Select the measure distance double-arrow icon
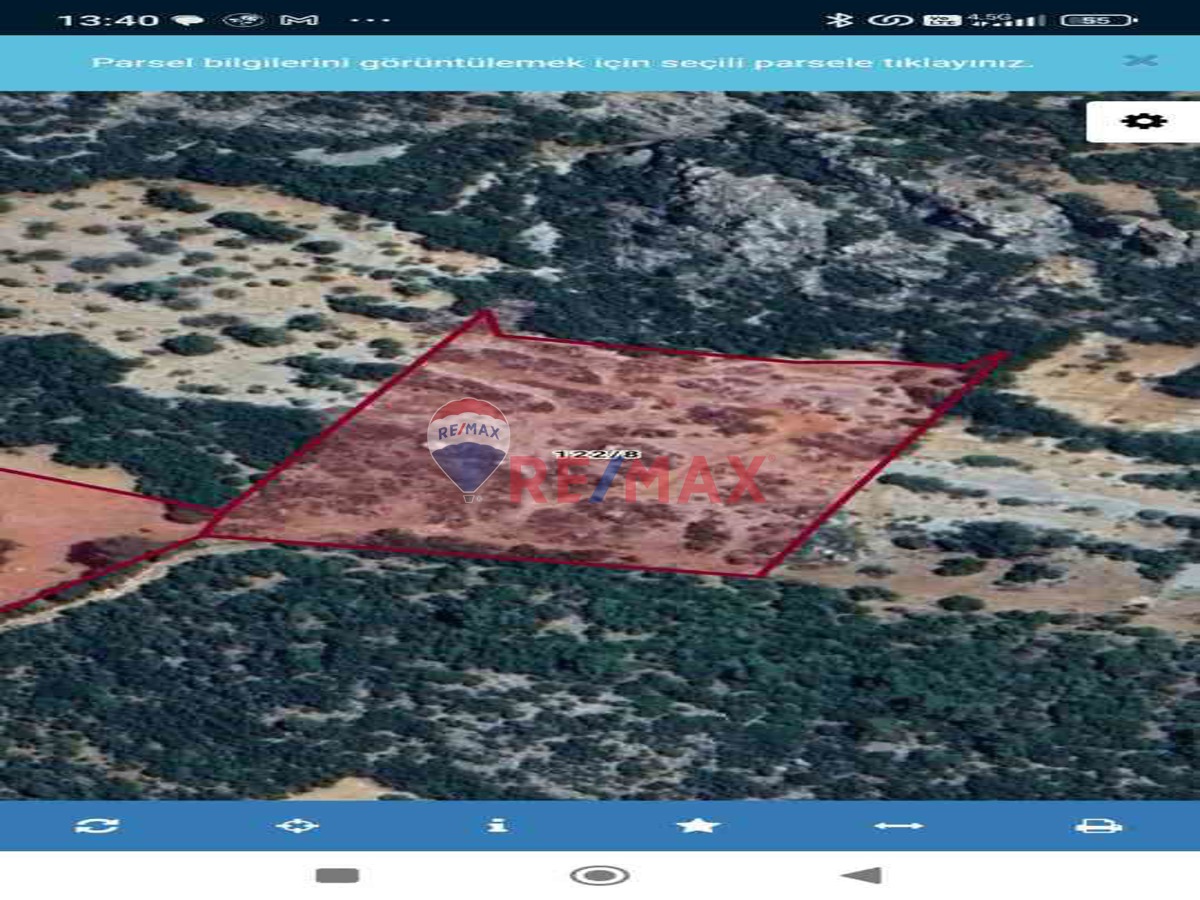This screenshot has height=900, width=1200. coord(898,825)
